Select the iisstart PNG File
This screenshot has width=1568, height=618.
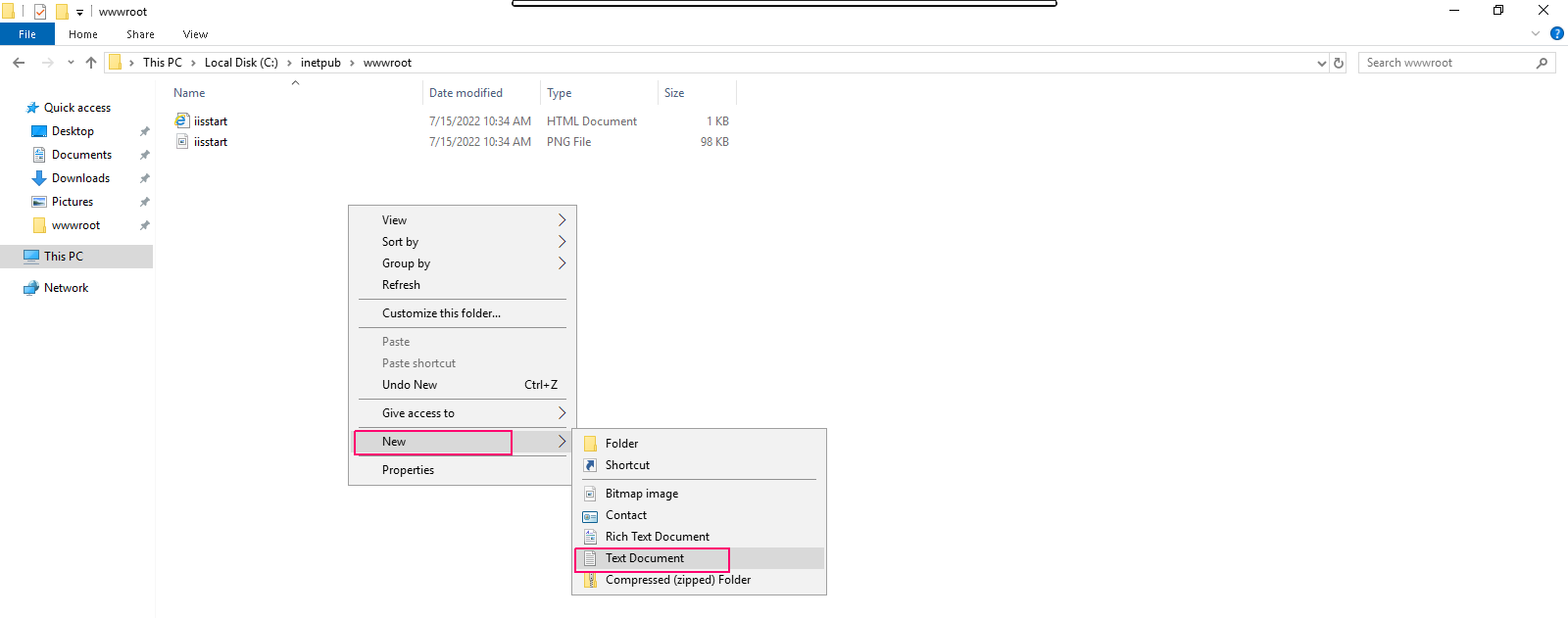click(211, 142)
